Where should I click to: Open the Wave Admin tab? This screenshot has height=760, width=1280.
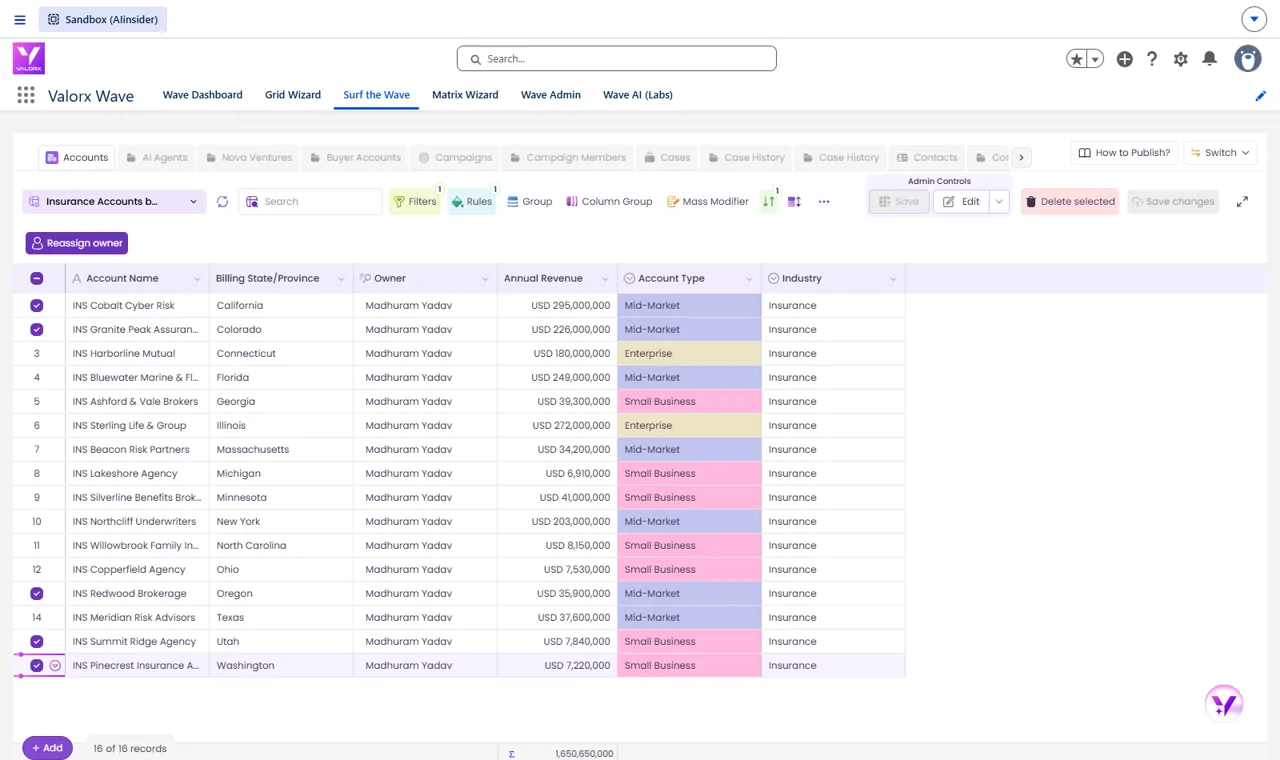pyautogui.click(x=551, y=95)
